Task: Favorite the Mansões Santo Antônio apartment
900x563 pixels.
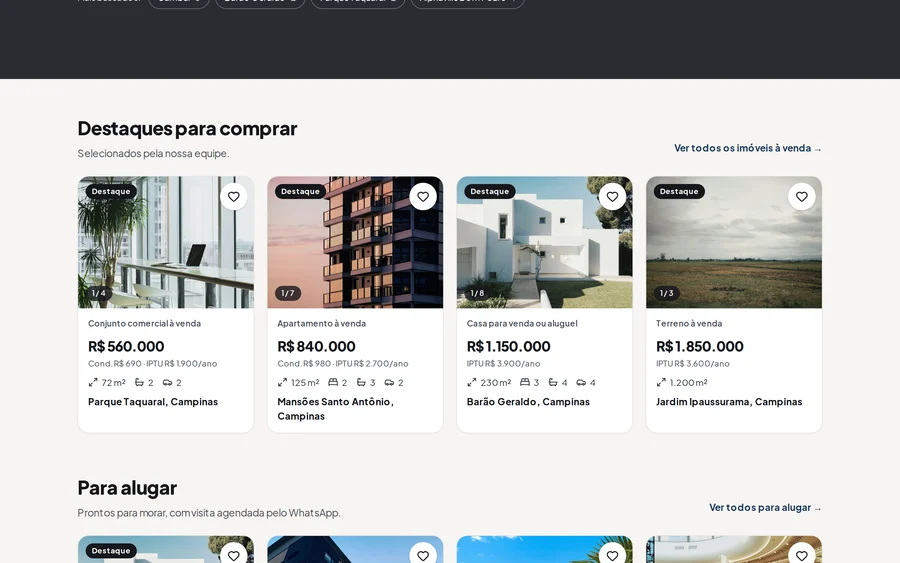Action: tap(423, 196)
